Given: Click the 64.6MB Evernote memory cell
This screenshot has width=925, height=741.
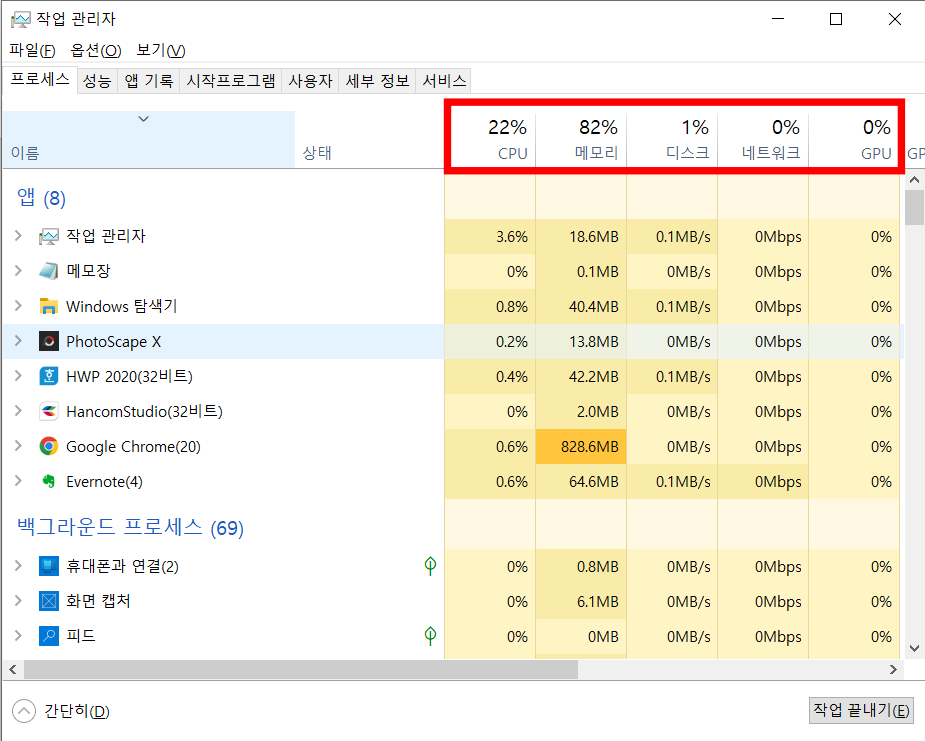Looking at the screenshot, I should pyautogui.click(x=581, y=481).
